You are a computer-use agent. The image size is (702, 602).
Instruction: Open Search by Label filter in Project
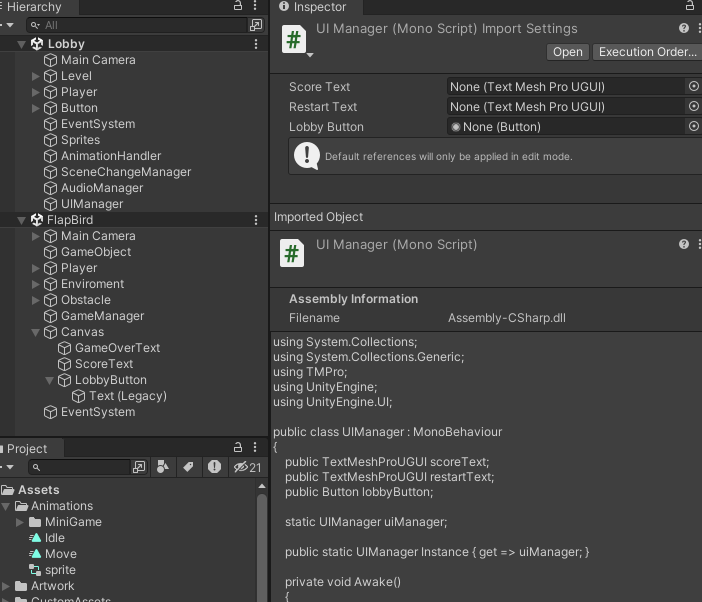coord(188,467)
